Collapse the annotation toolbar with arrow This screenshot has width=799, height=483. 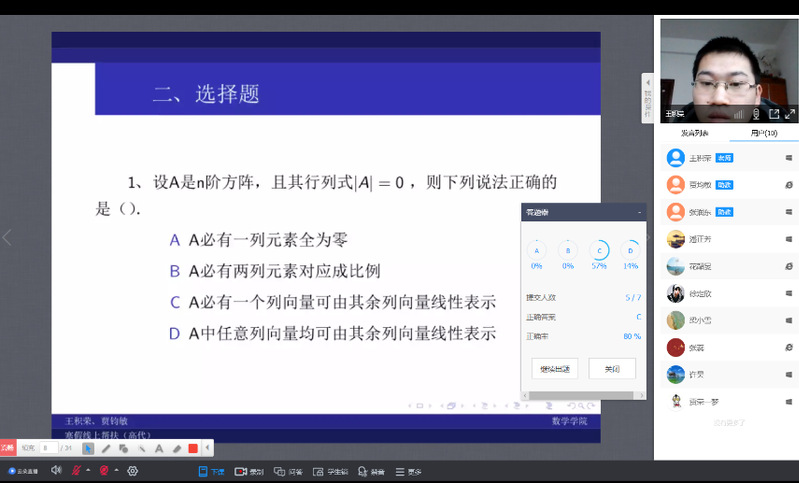[208, 448]
